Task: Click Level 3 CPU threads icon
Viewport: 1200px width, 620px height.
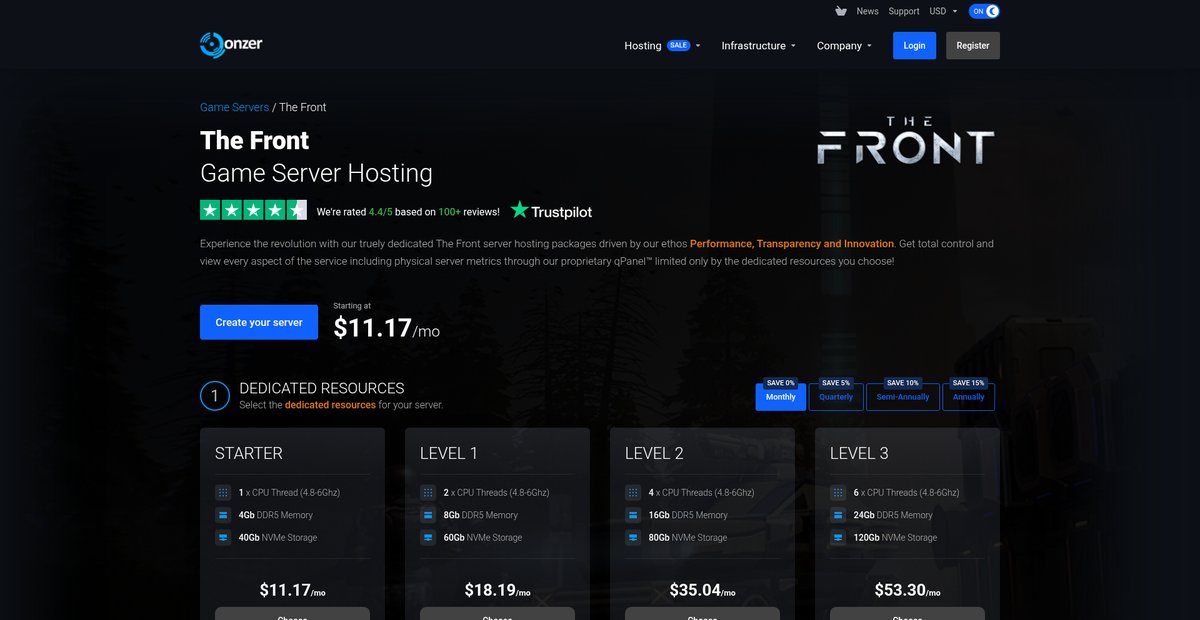Action: [x=838, y=492]
